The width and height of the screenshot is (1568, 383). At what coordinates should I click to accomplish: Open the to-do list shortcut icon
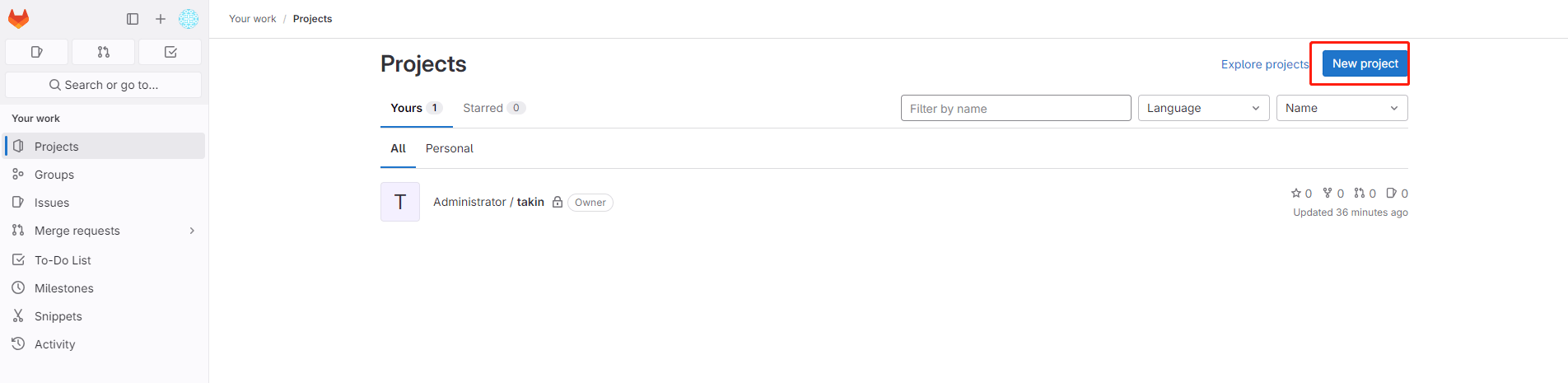click(x=170, y=52)
